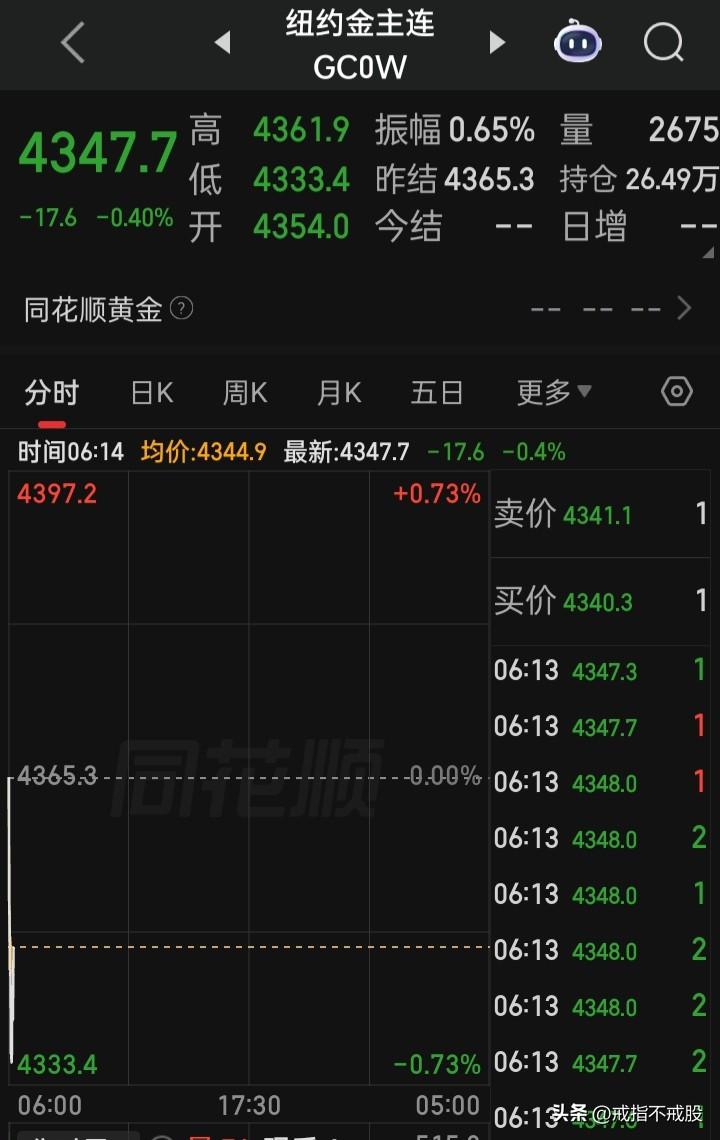Switch to the 日K tab

pyautogui.click(x=152, y=393)
